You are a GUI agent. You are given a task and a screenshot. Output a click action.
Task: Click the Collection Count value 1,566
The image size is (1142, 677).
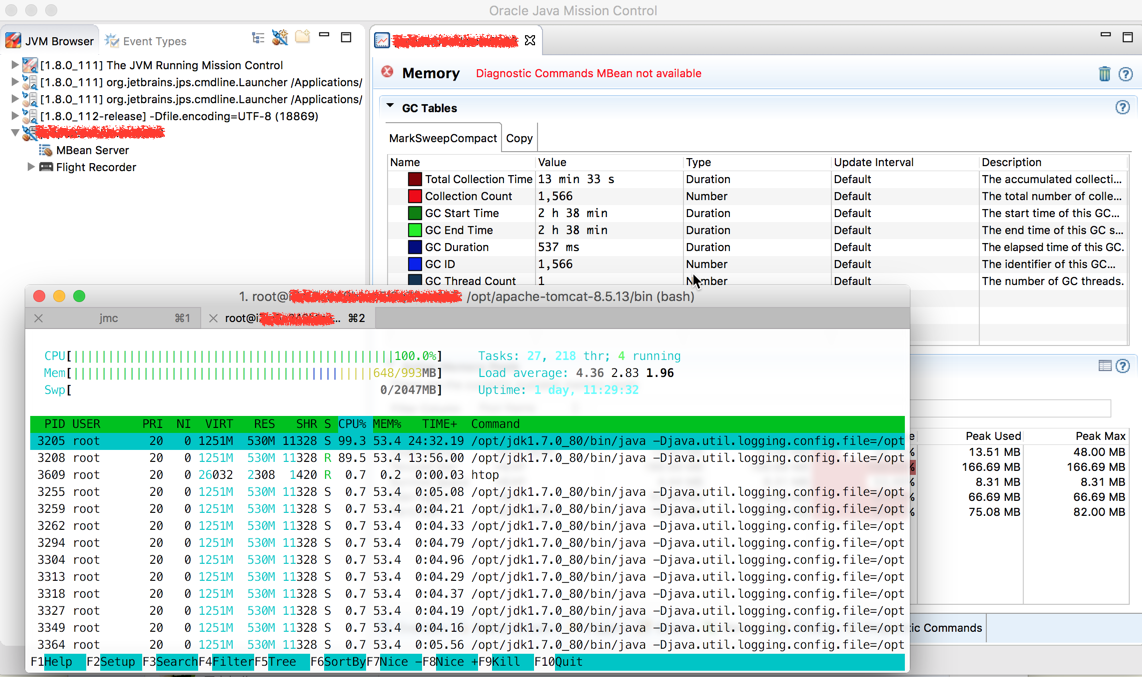(555, 196)
